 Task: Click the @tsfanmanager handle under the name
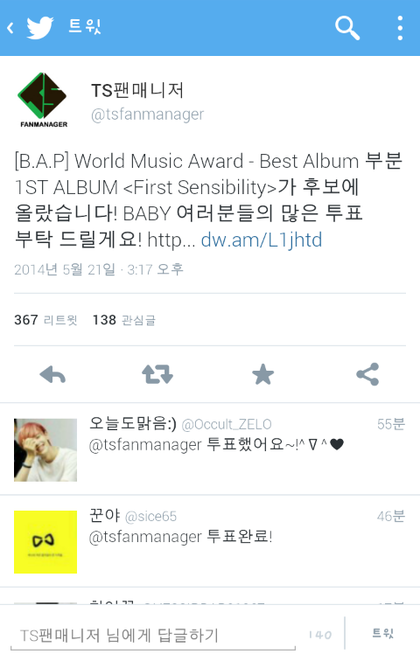148,114
